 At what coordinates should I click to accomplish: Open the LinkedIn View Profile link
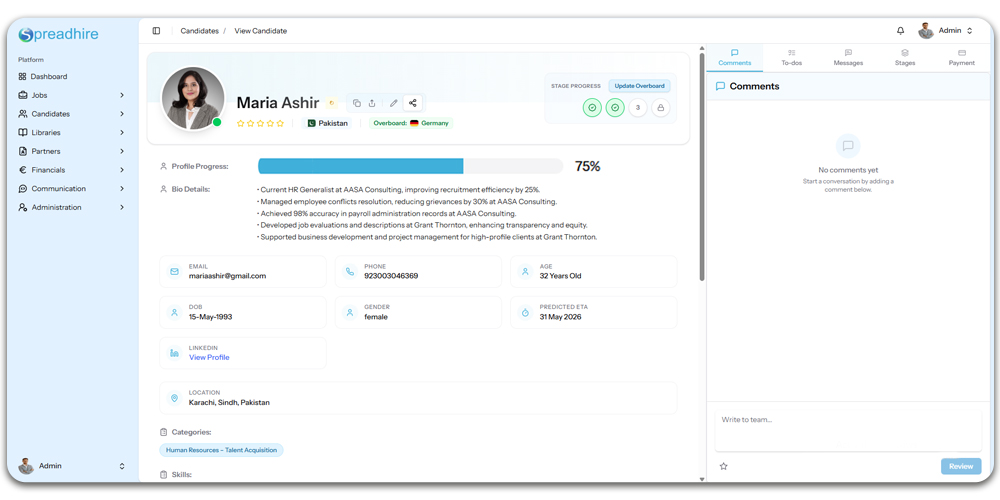209,357
